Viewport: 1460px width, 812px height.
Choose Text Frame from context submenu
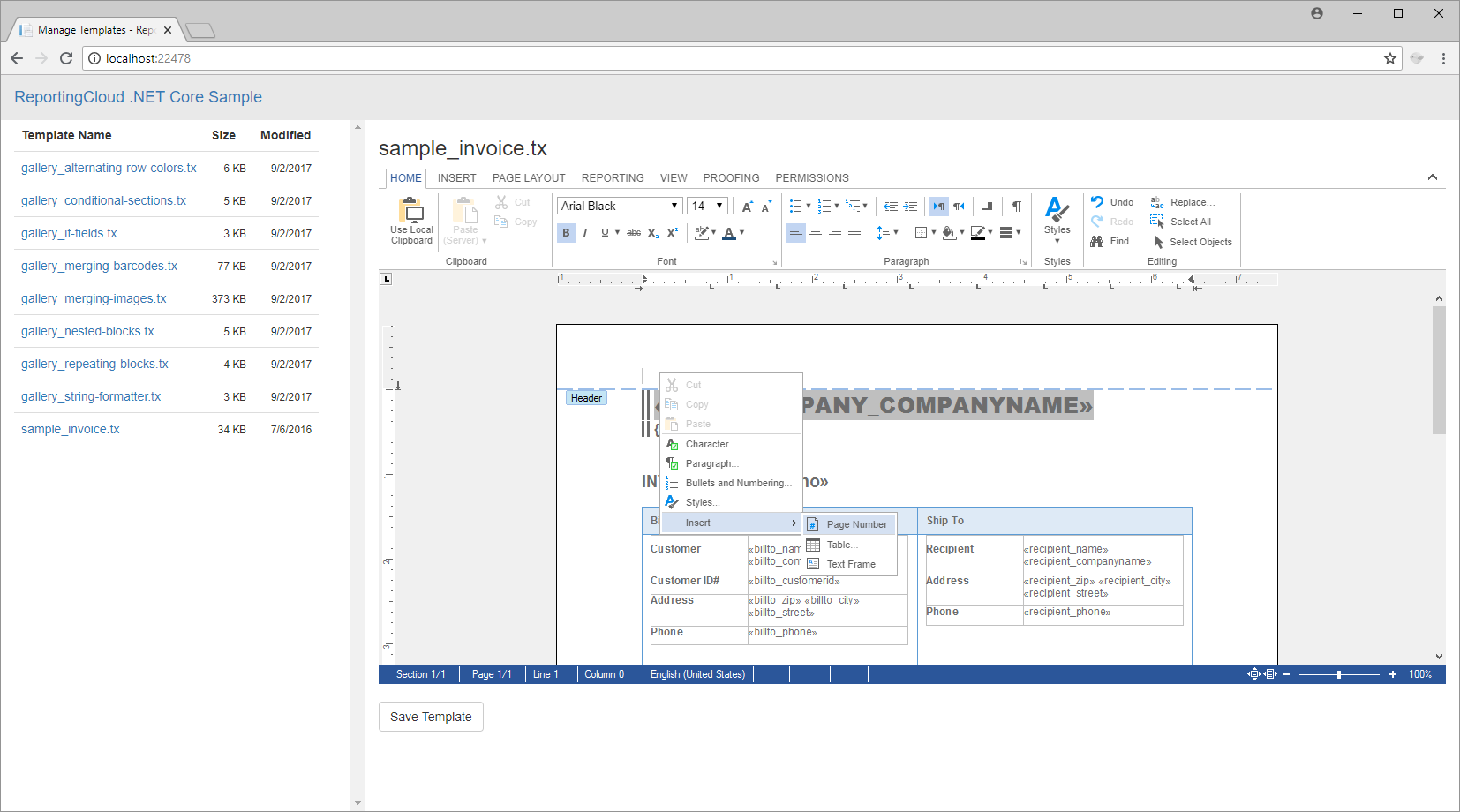848,564
